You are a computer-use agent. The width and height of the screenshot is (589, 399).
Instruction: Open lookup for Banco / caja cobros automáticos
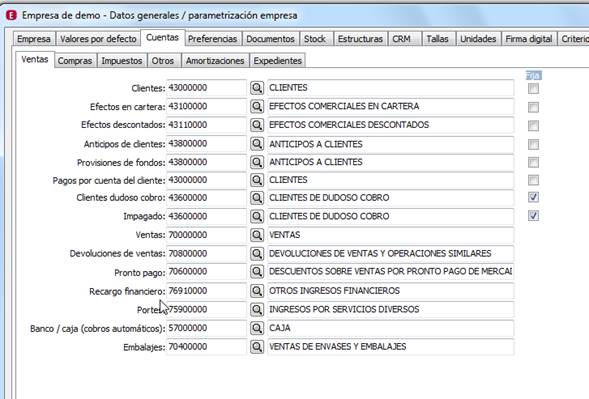pyautogui.click(x=257, y=328)
